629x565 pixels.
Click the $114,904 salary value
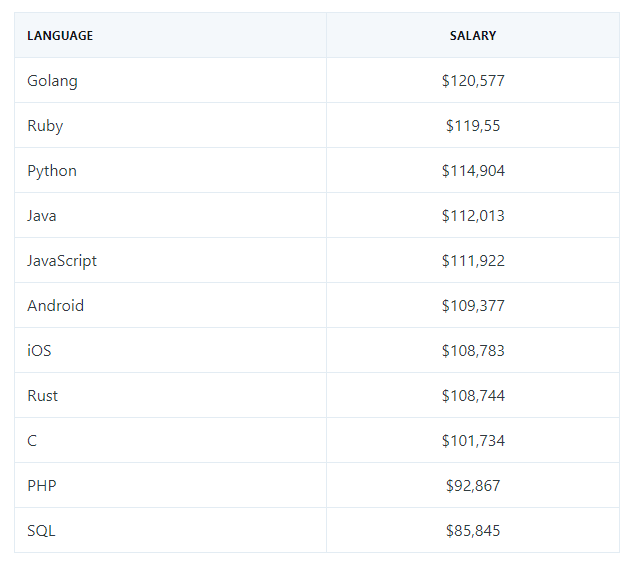click(473, 171)
